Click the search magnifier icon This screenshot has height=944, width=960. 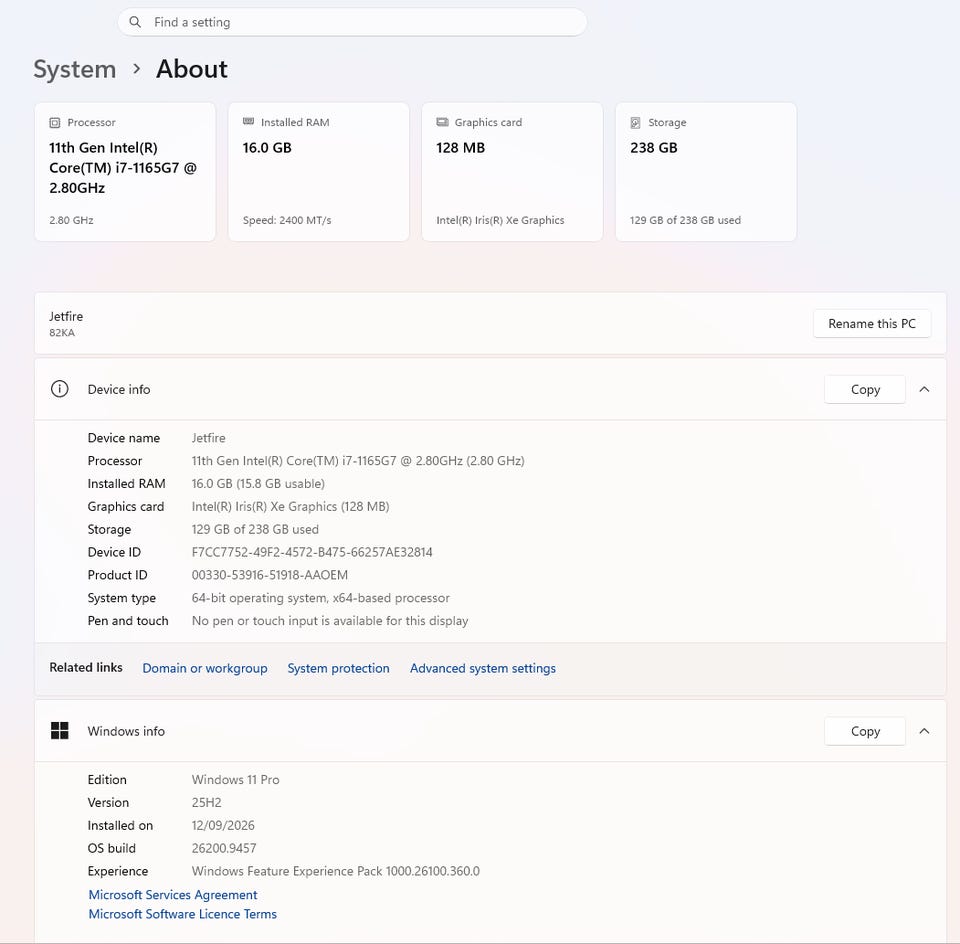click(135, 22)
